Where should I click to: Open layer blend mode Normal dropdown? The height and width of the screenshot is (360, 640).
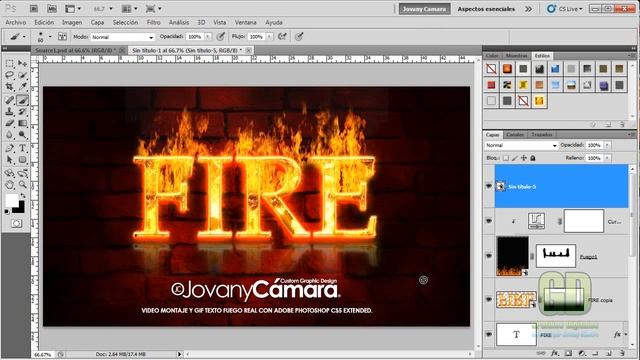click(x=521, y=145)
